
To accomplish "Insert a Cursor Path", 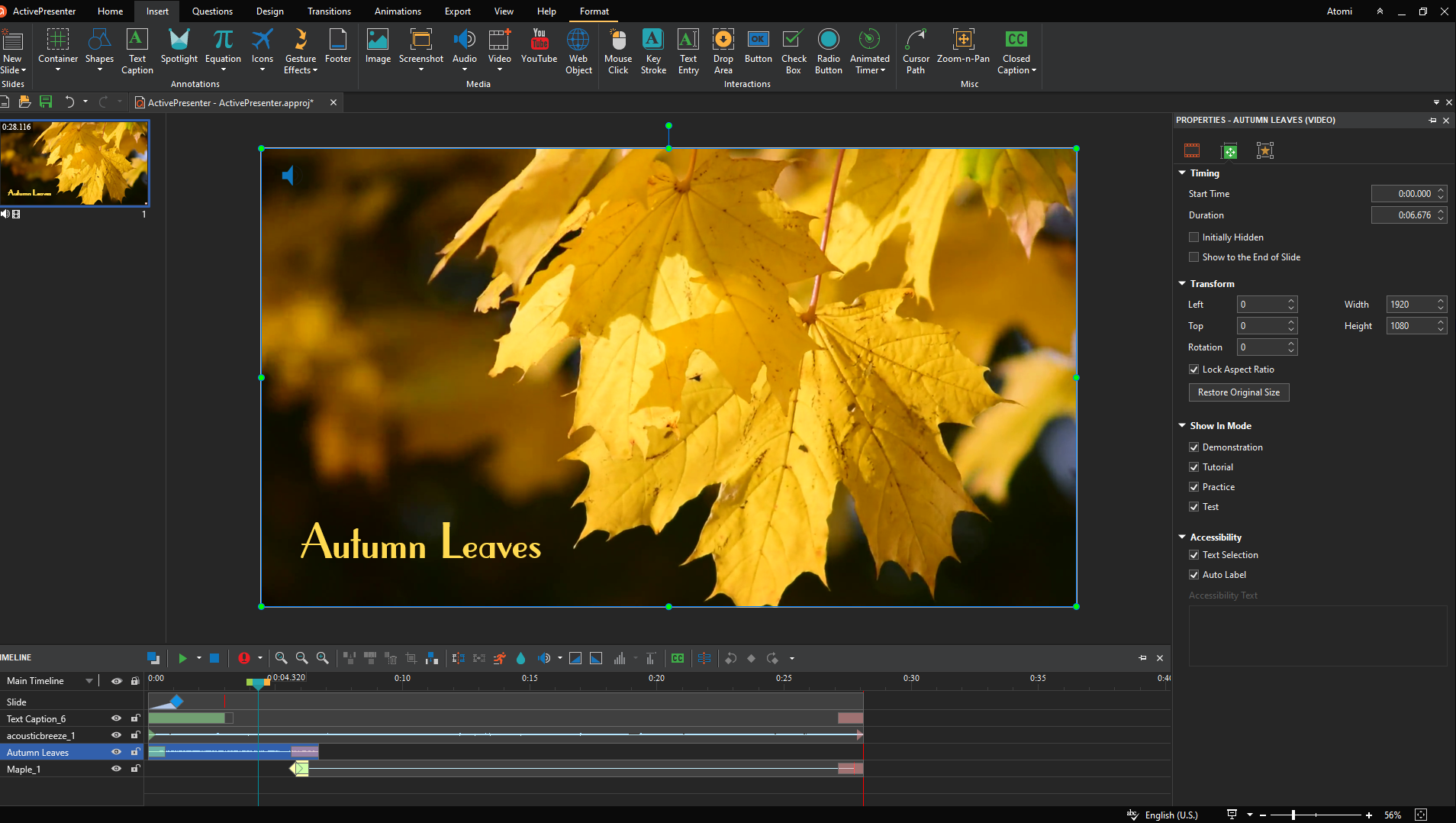I will pyautogui.click(x=915, y=48).
